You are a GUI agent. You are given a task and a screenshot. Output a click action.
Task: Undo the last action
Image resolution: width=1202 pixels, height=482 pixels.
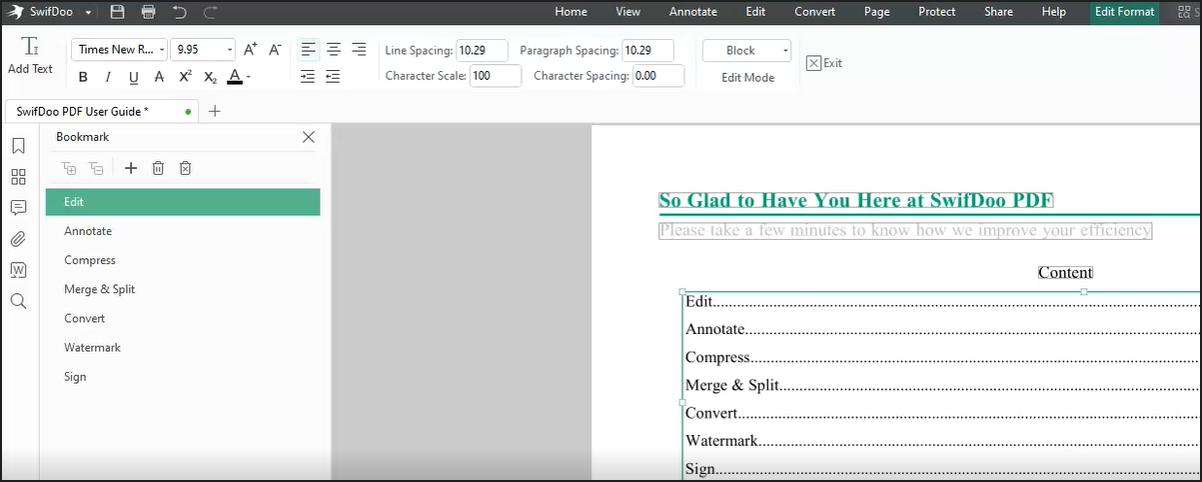tap(179, 12)
